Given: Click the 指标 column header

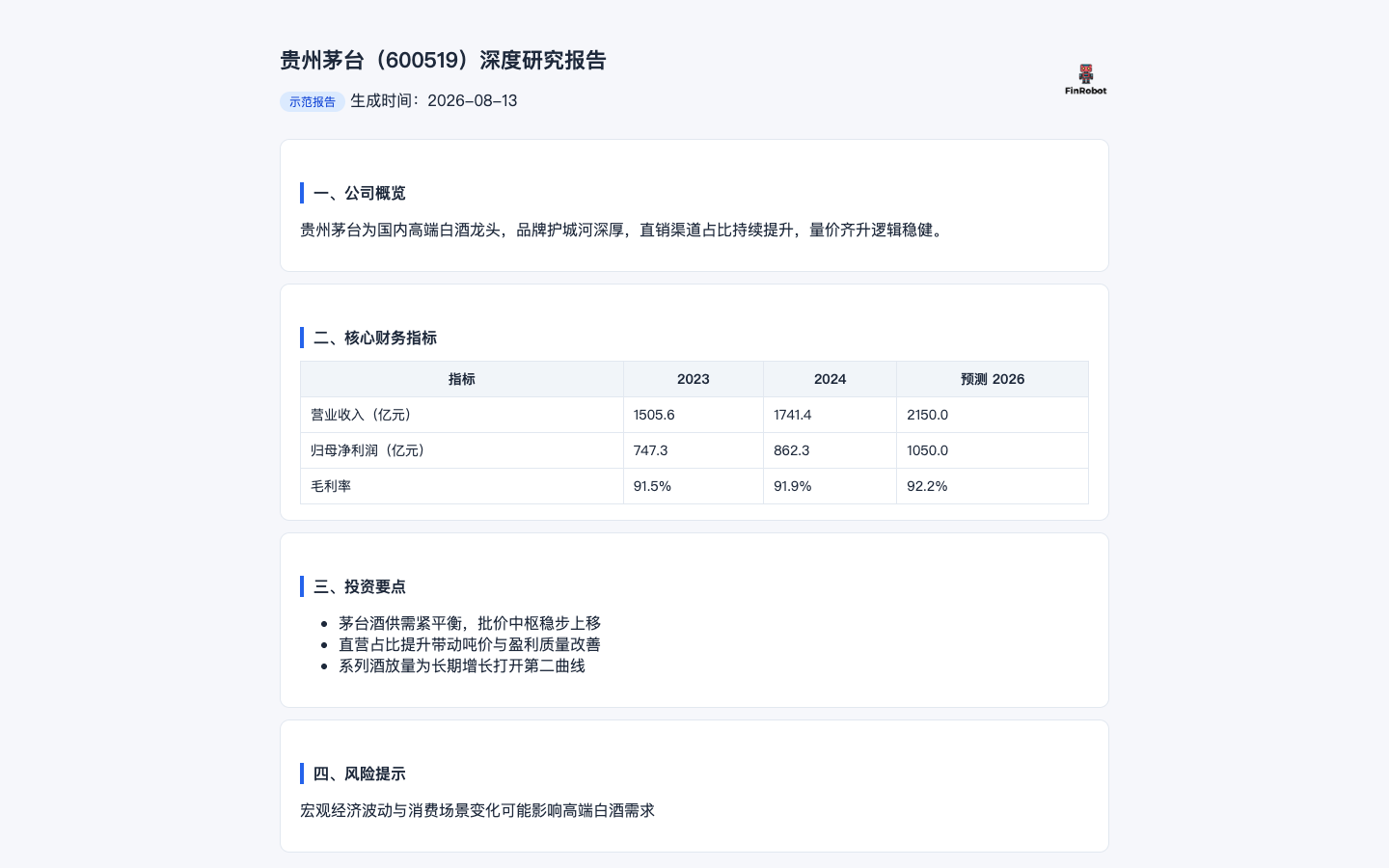Looking at the screenshot, I should pyautogui.click(x=462, y=379).
